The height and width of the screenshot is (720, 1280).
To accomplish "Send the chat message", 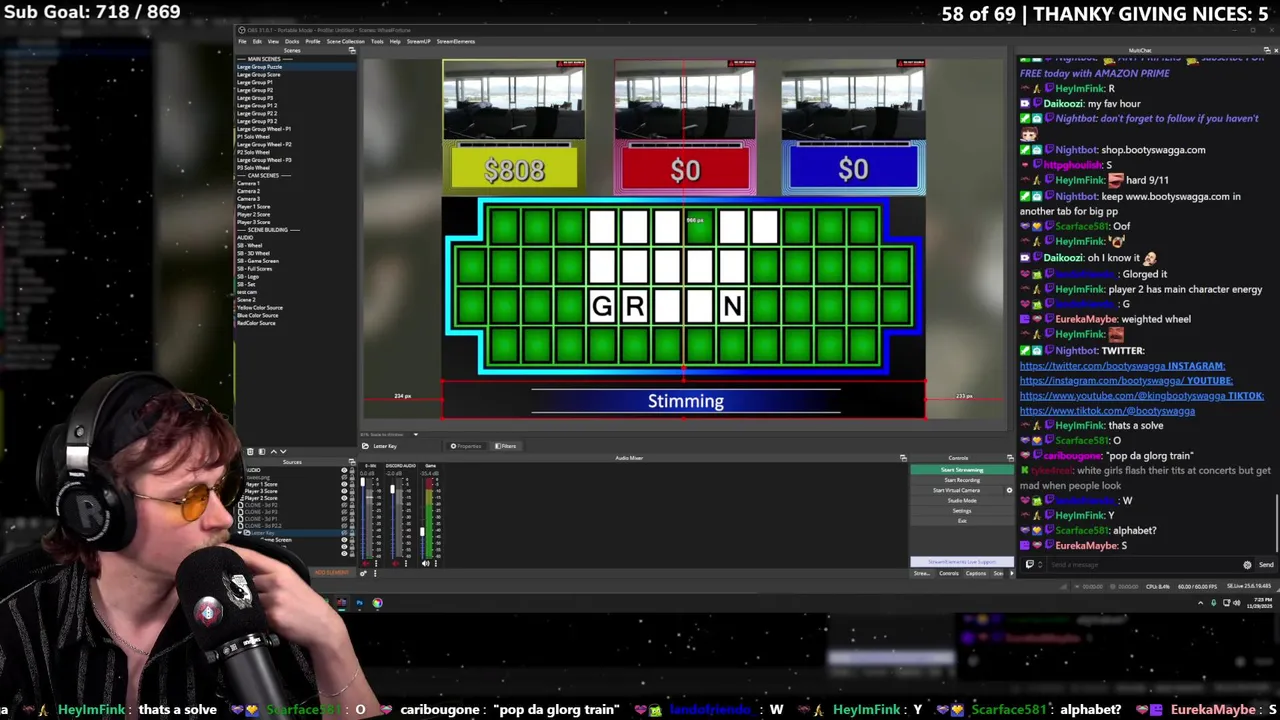I will [1266, 564].
